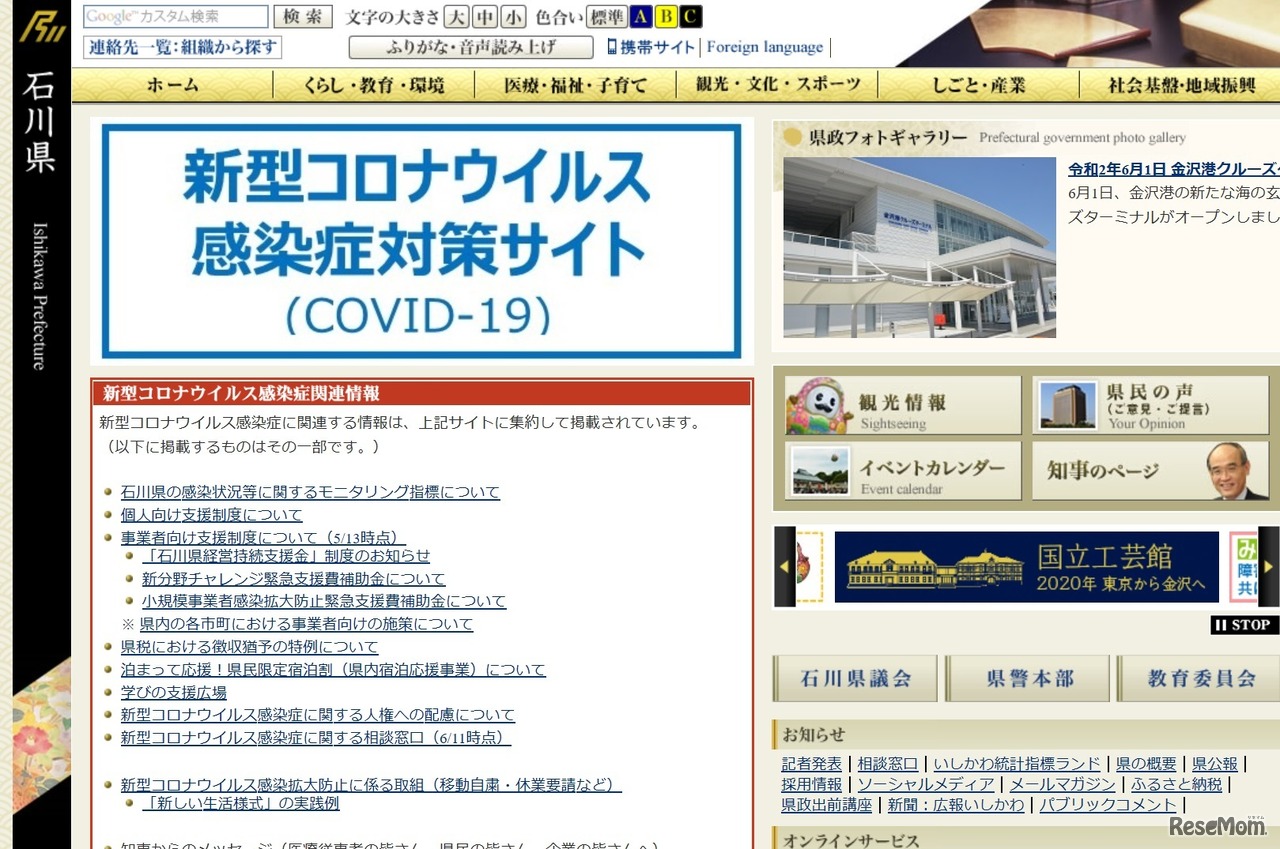Open 学びの支援広場 link

173,693
